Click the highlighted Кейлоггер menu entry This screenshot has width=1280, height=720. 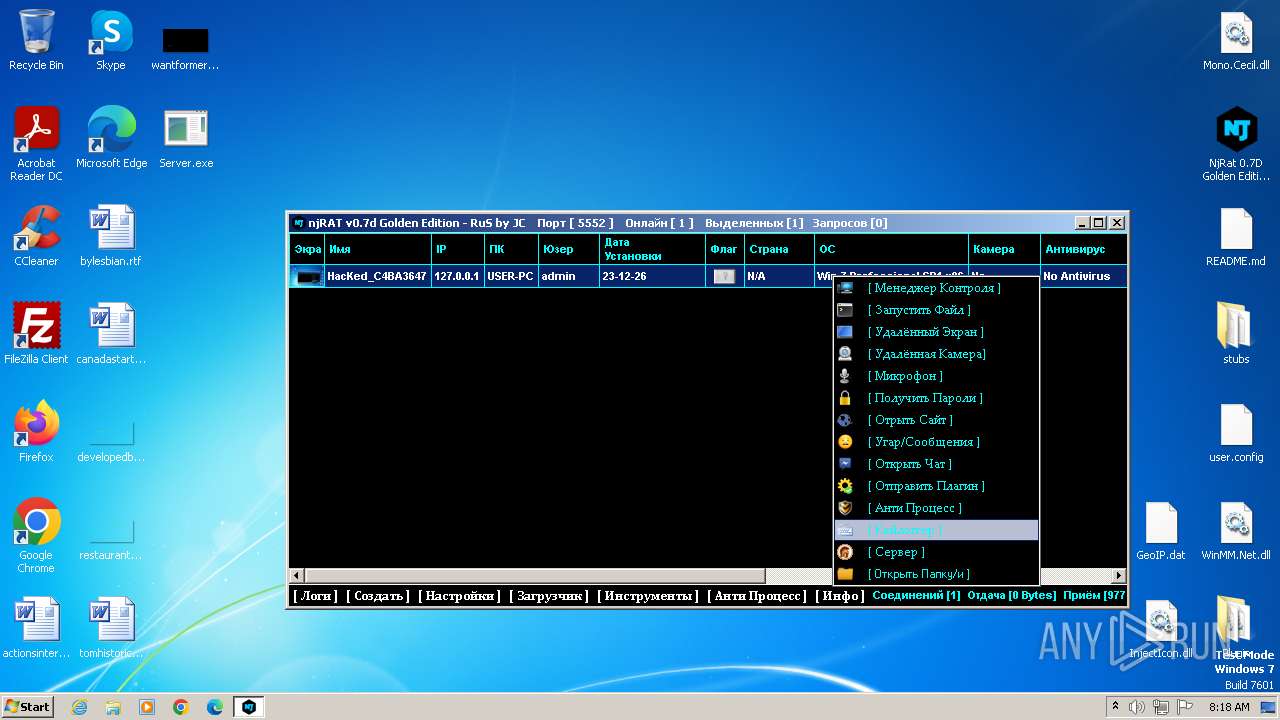936,530
